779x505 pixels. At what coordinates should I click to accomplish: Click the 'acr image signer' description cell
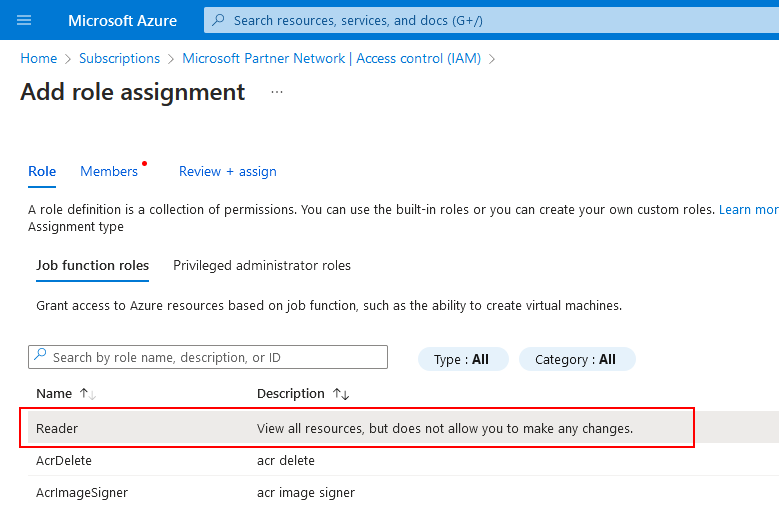(306, 493)
